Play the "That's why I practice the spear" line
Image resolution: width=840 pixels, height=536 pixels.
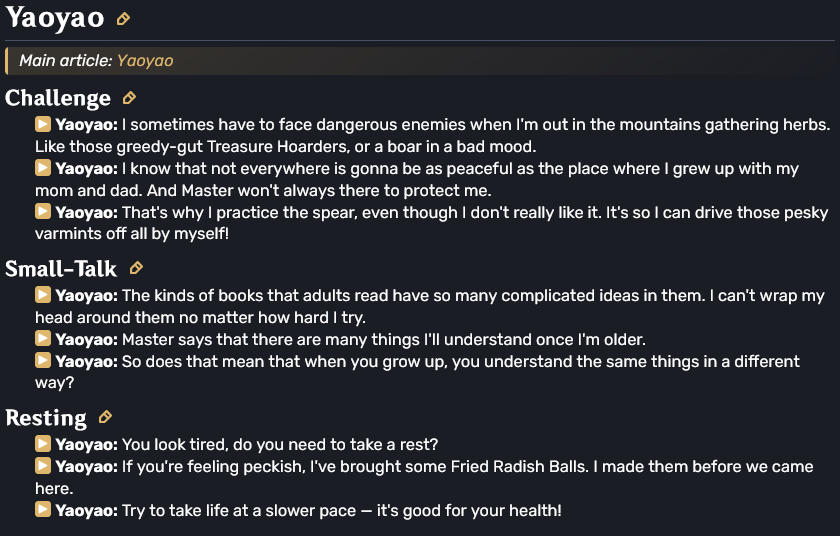click(x=43, y=212)
